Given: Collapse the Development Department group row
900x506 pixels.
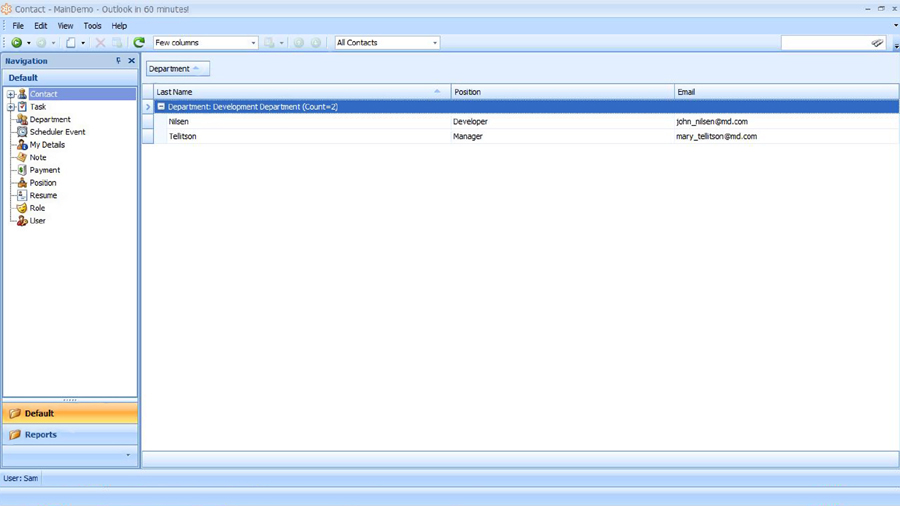Looking at the screenshot, I should (x=161, y=107).
